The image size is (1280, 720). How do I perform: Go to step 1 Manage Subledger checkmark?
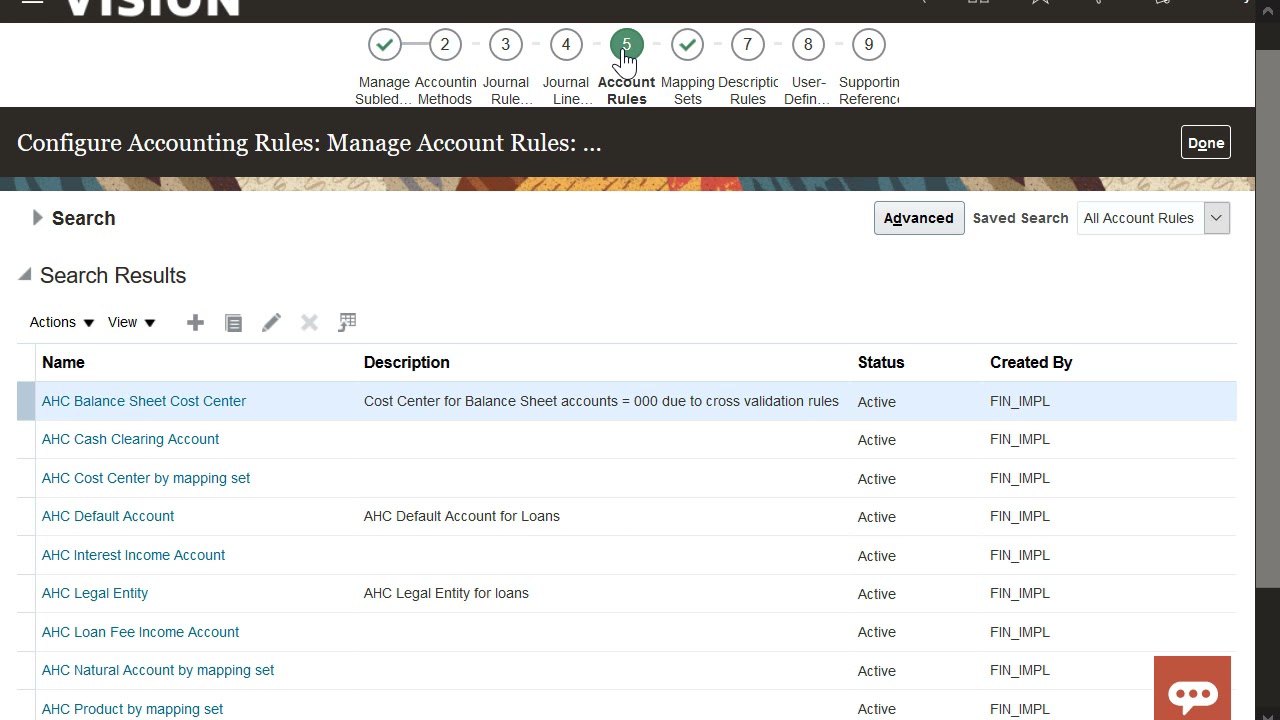[384, 44]
